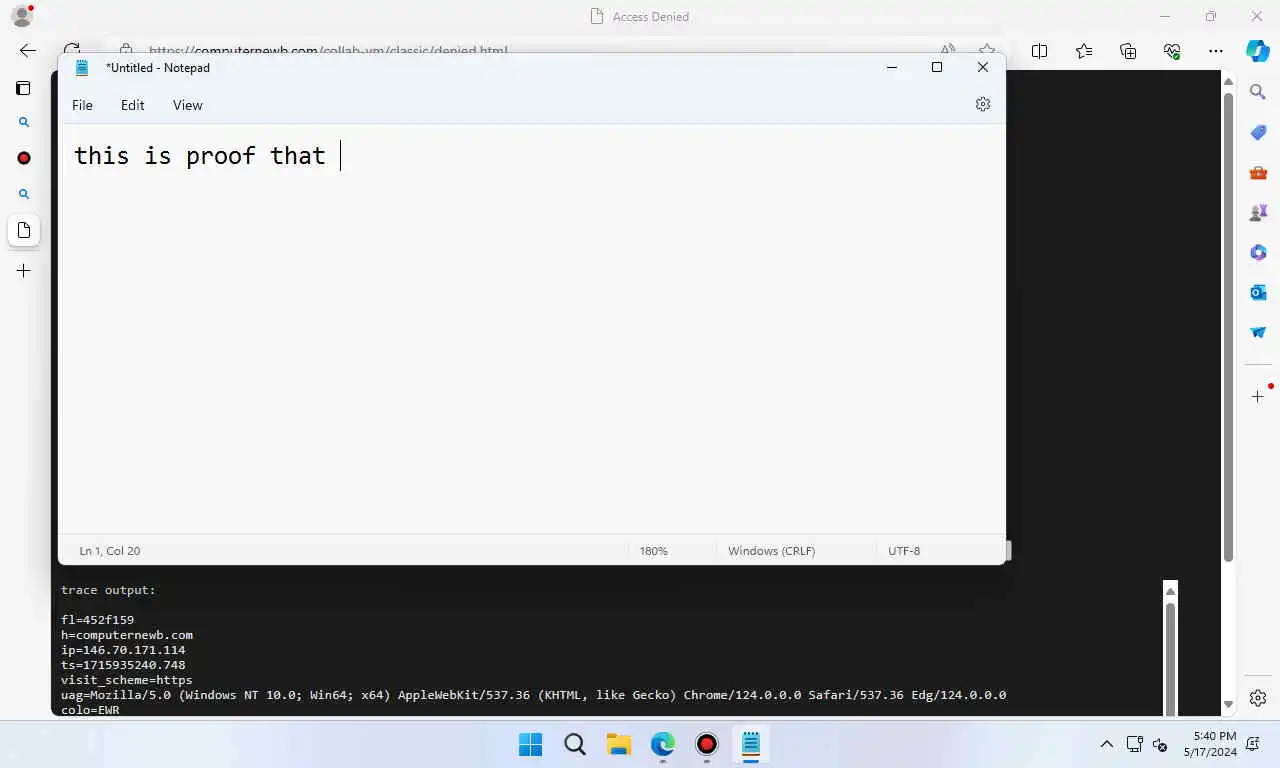Open Edge sidebar Drop icon
Image resolution: width=1280 pixels, height=768 pixels.
(1258, 332)
